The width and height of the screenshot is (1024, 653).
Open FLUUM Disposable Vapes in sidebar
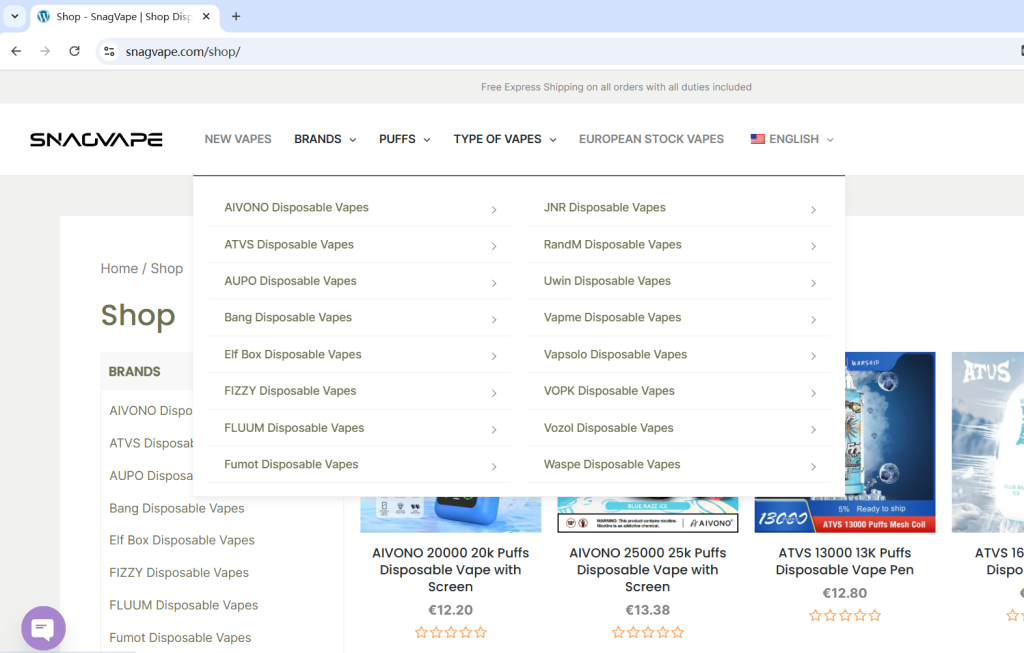[184, 605]
